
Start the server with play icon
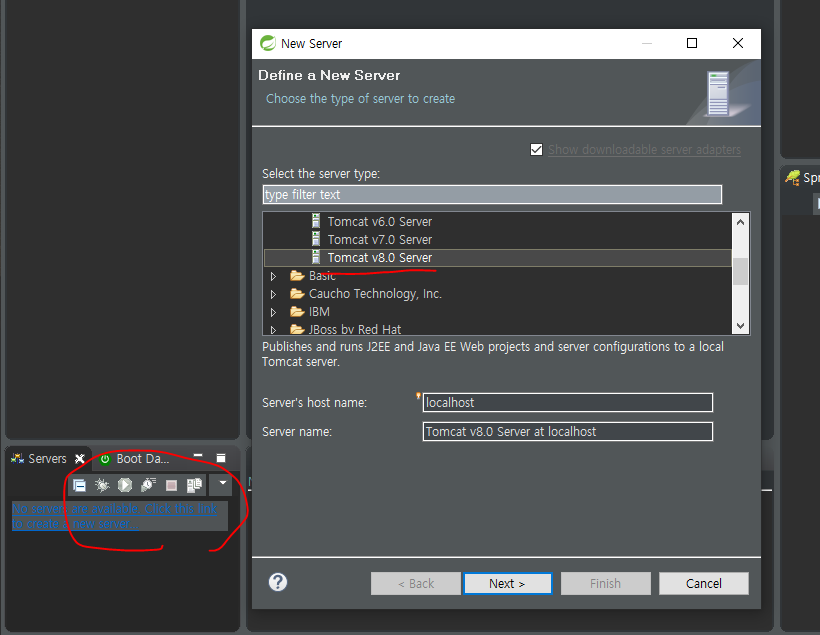coord(125,485)
